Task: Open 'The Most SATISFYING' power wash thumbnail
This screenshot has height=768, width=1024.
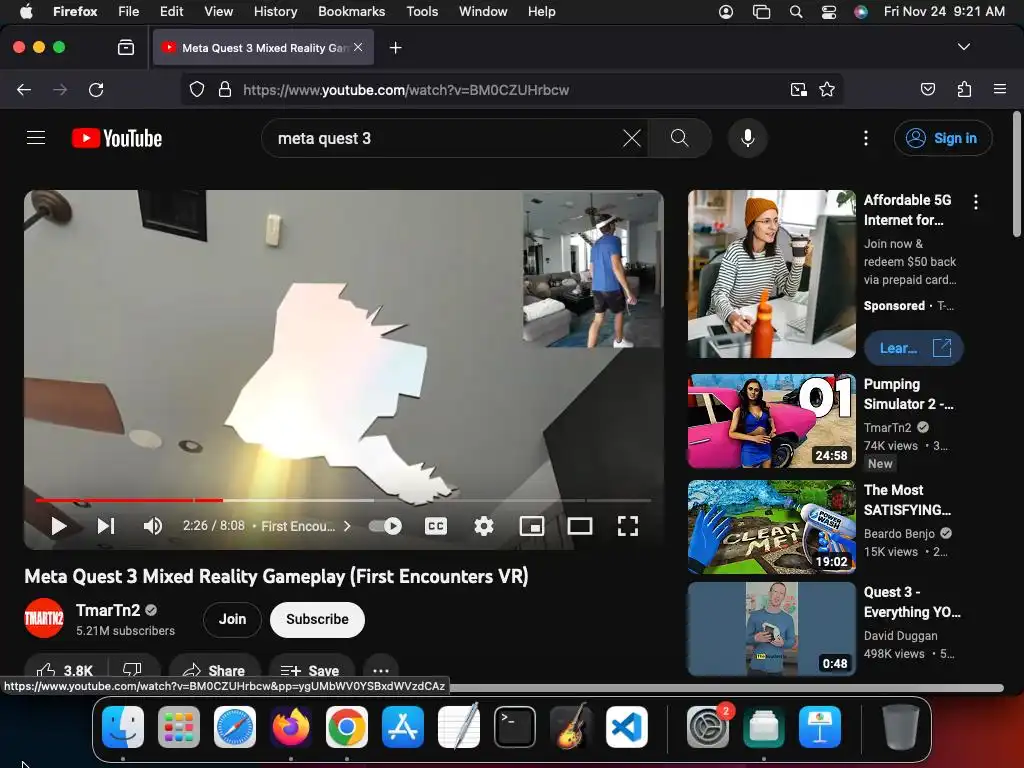Action: click(x=771, y=527)
